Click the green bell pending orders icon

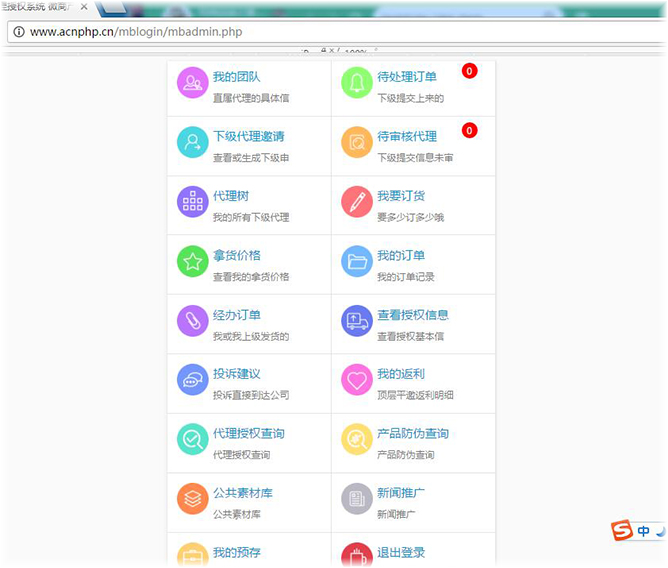[357, 83]
